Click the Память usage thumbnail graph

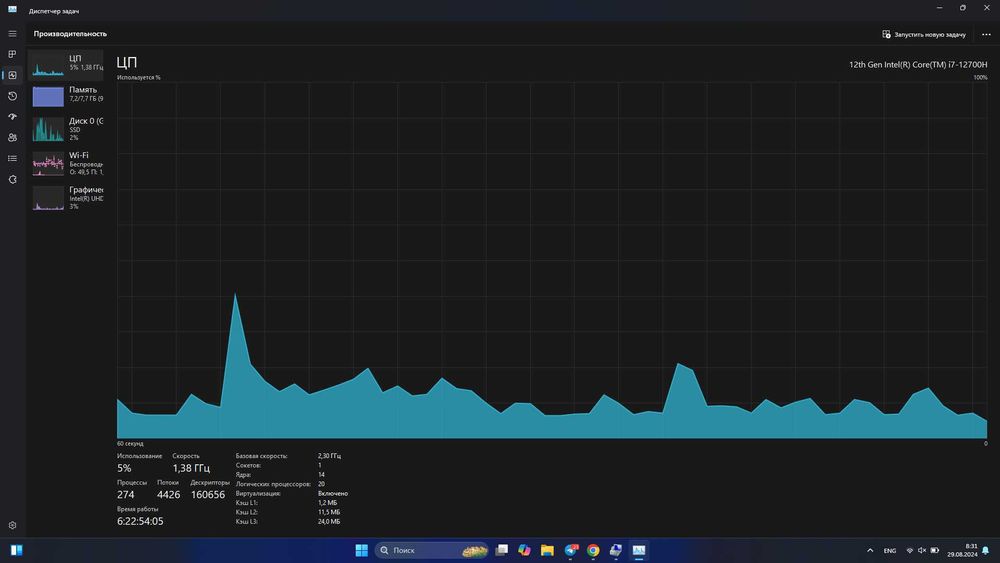[x=48, y=96]
